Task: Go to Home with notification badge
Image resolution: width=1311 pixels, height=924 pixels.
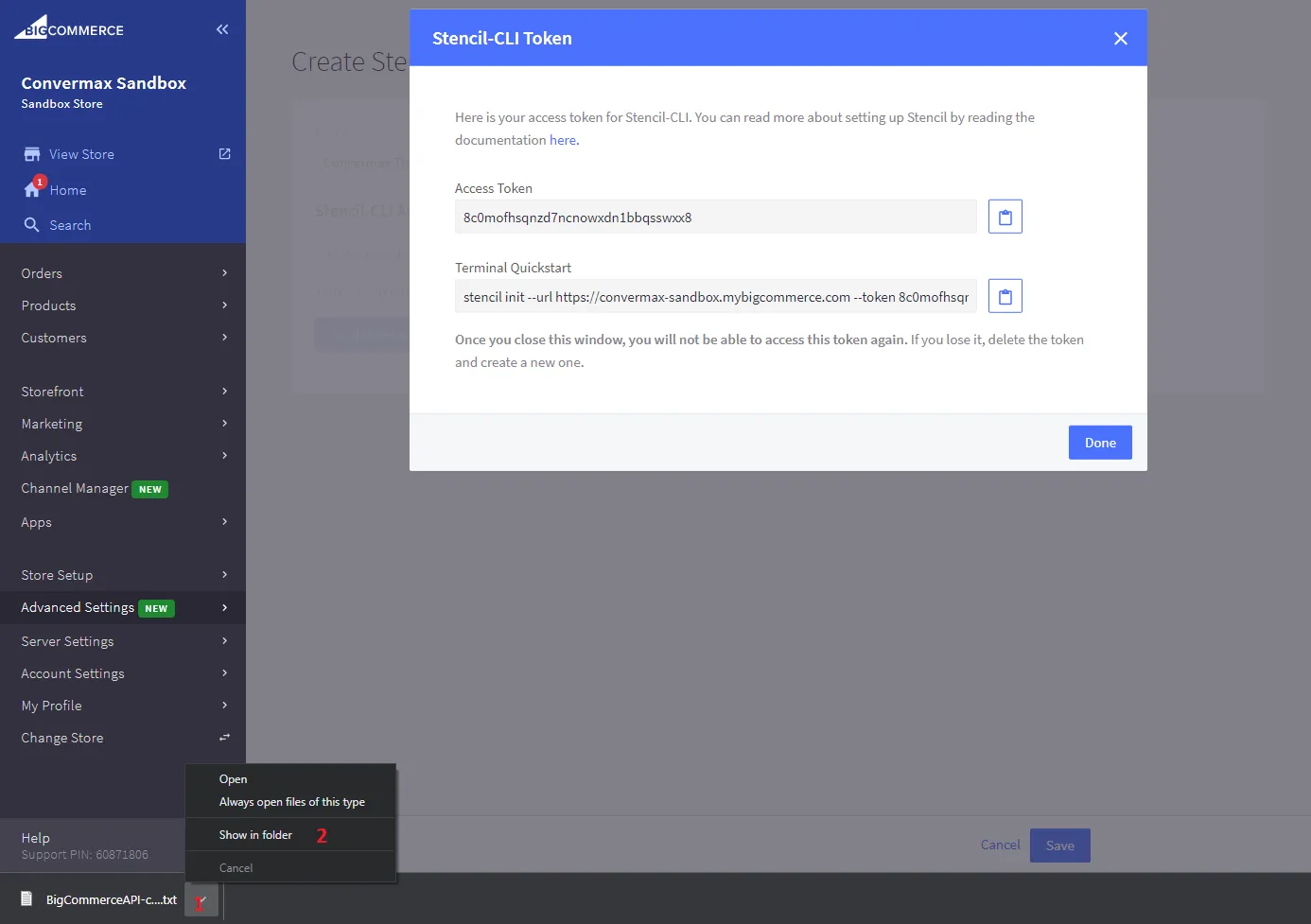Action: click(67, 190)
